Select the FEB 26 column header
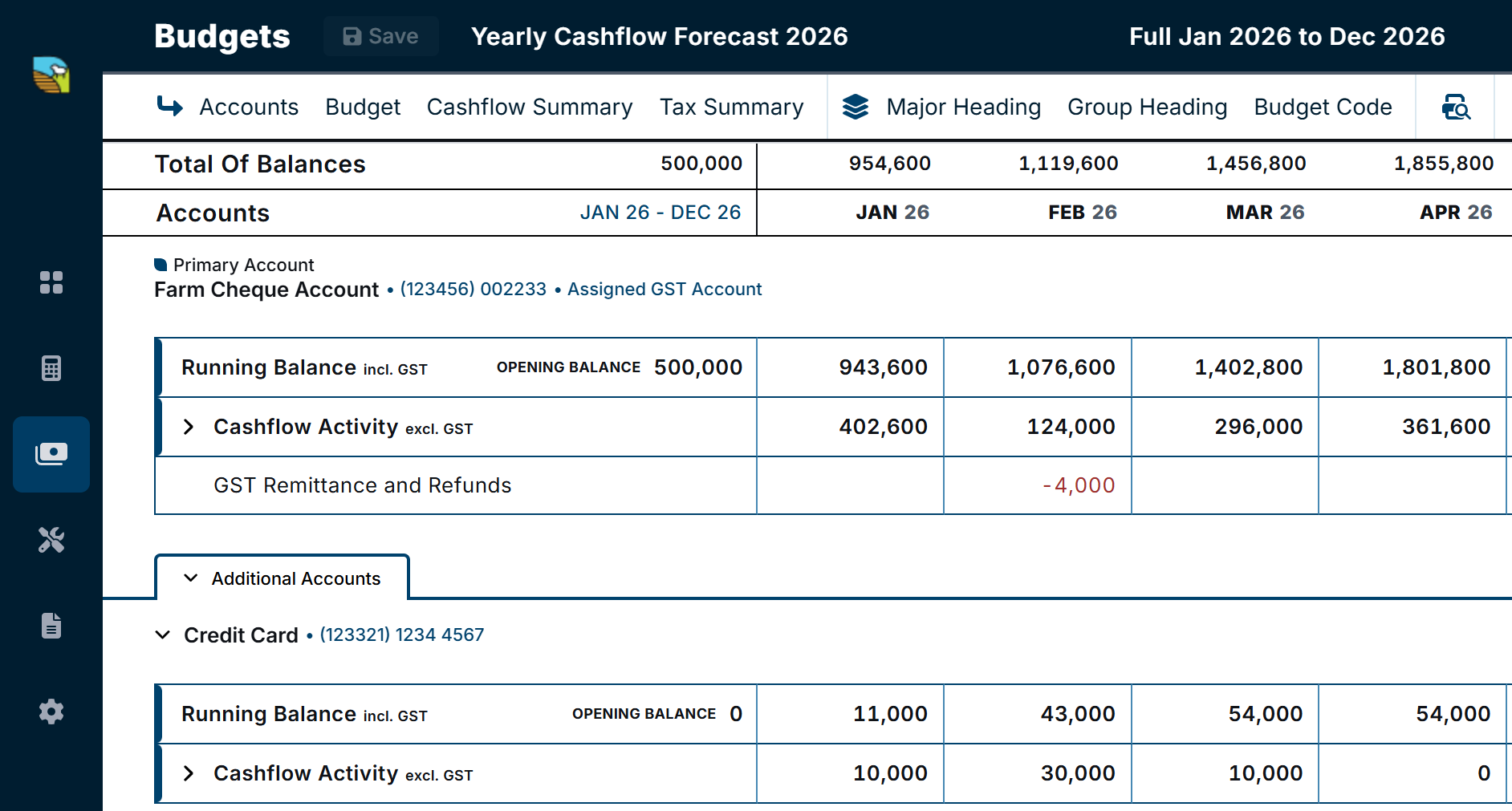1512x811 pixels. (1083, 213)
